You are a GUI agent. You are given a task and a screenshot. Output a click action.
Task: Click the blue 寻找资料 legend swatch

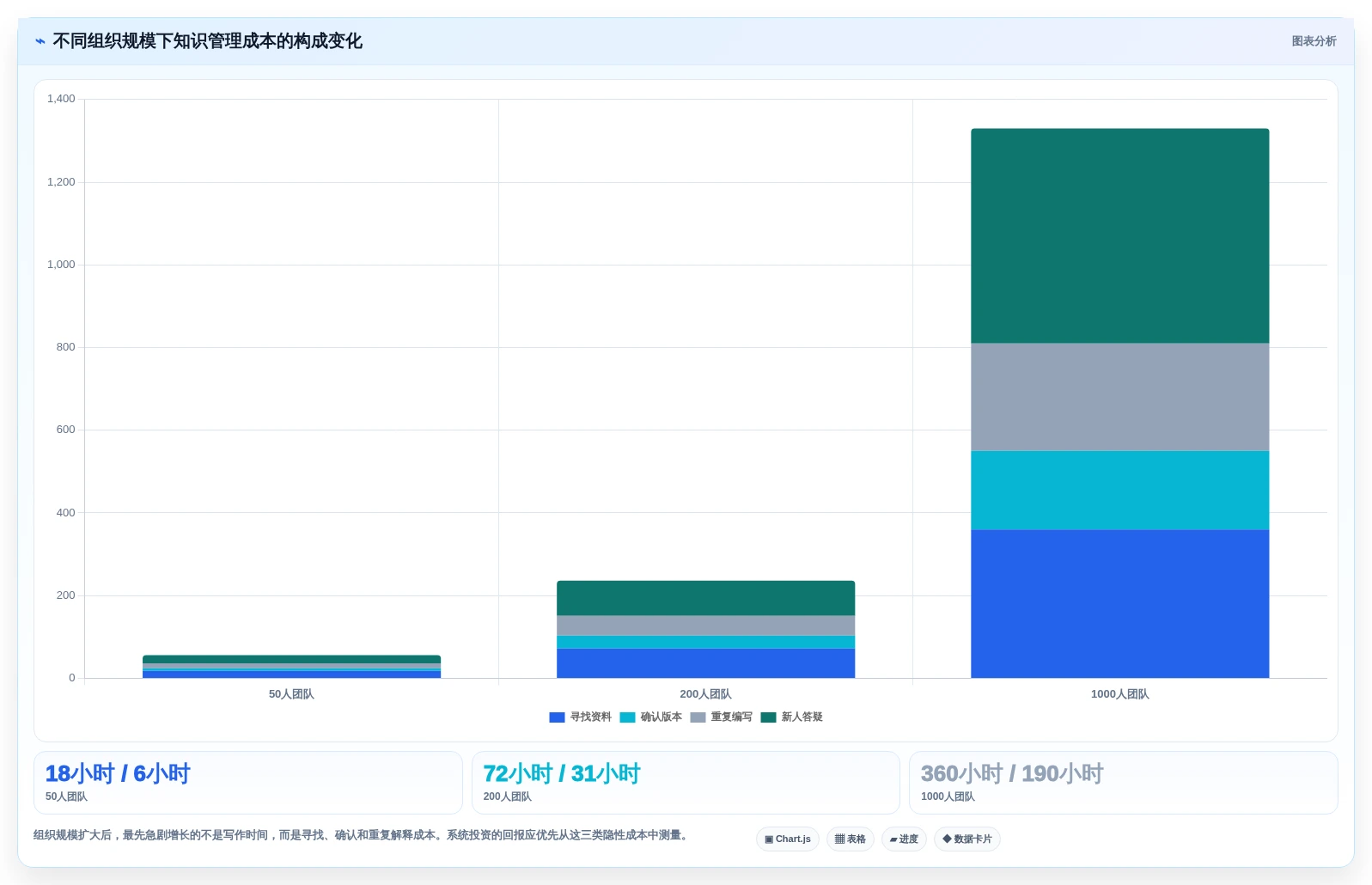pyautogui.click(x=557, y=717)
